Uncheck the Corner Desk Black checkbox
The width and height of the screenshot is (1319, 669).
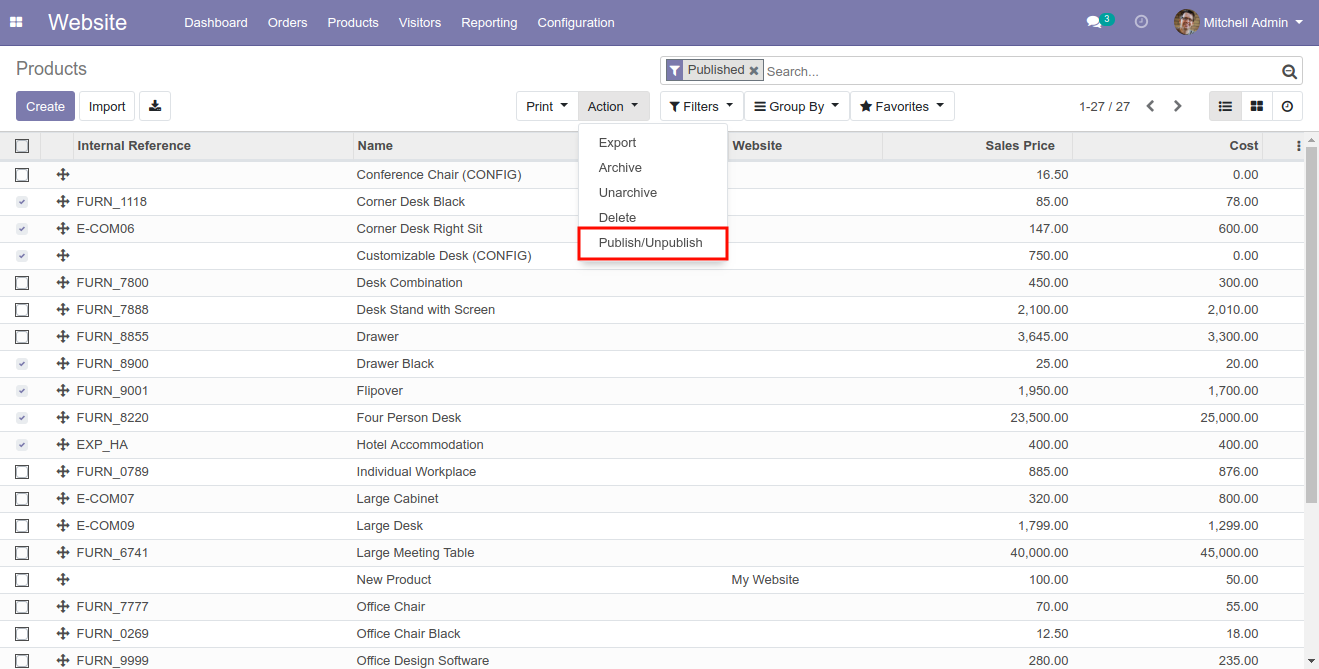click(x=22, y=202)
